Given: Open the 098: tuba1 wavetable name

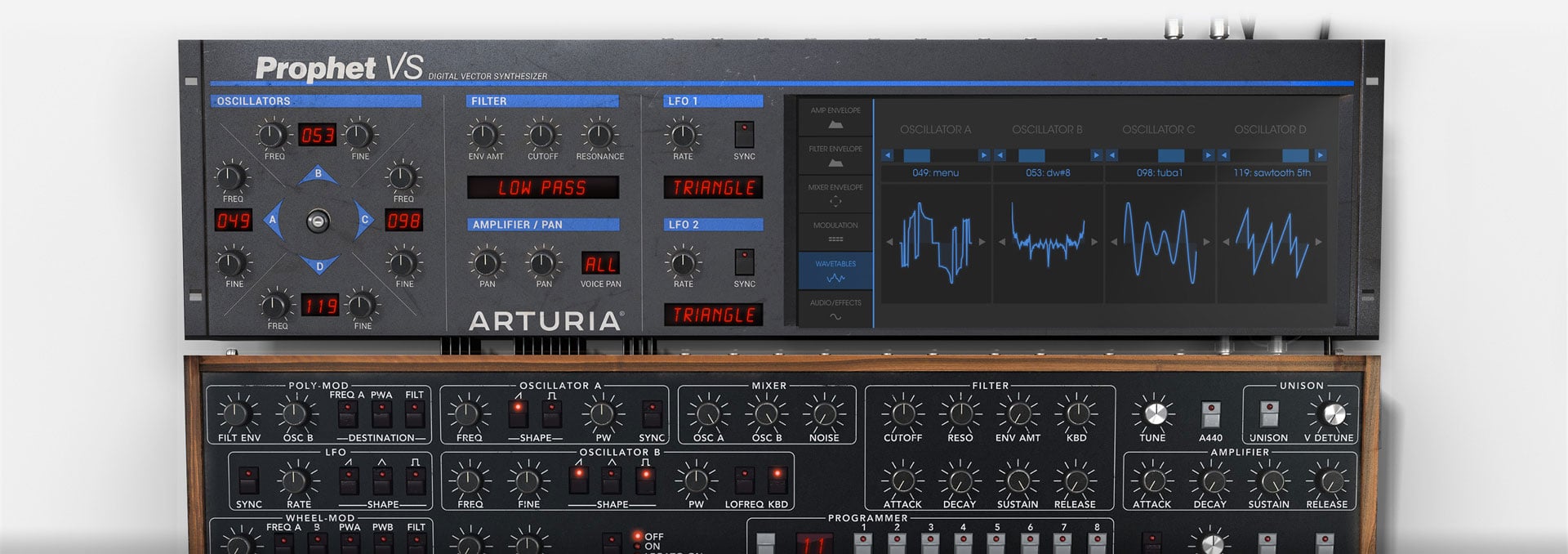Looking at the screenshot, I should 1160,173.
